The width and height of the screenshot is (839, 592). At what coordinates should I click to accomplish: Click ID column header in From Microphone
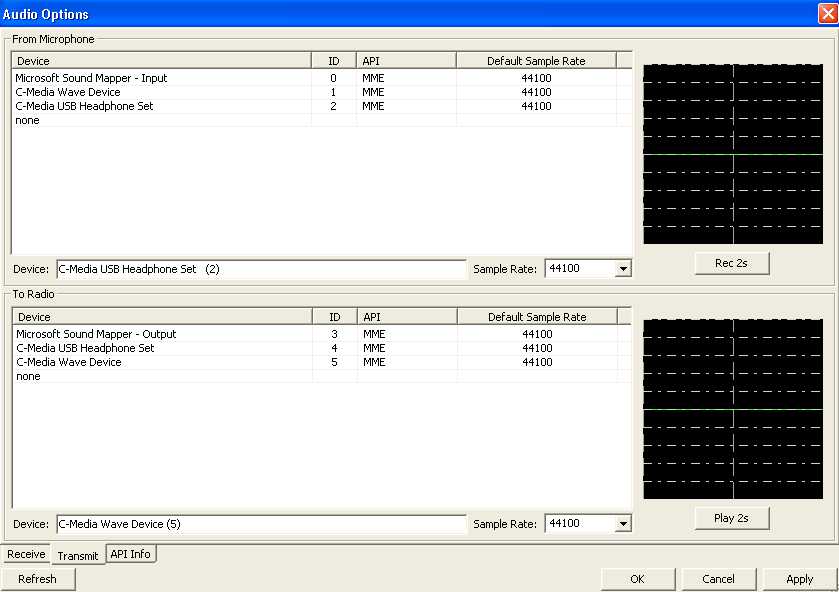pos(334,61)
